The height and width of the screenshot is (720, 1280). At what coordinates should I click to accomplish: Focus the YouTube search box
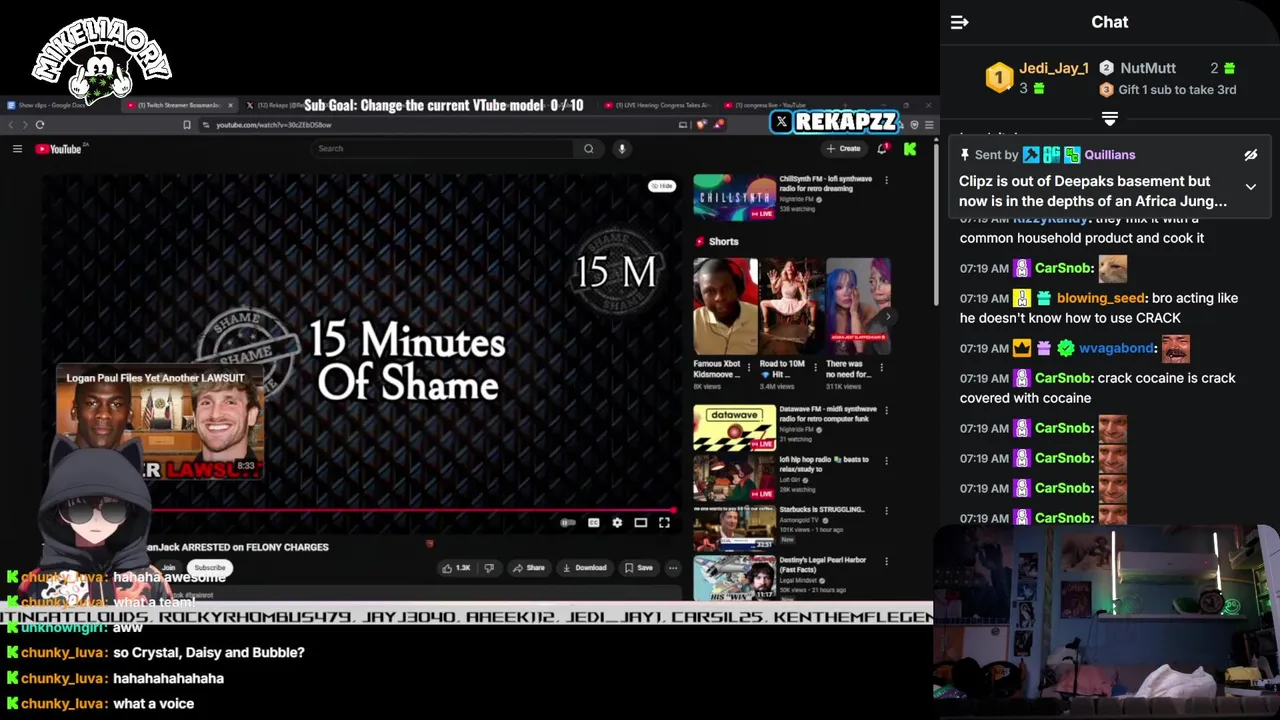click(444, 149)
